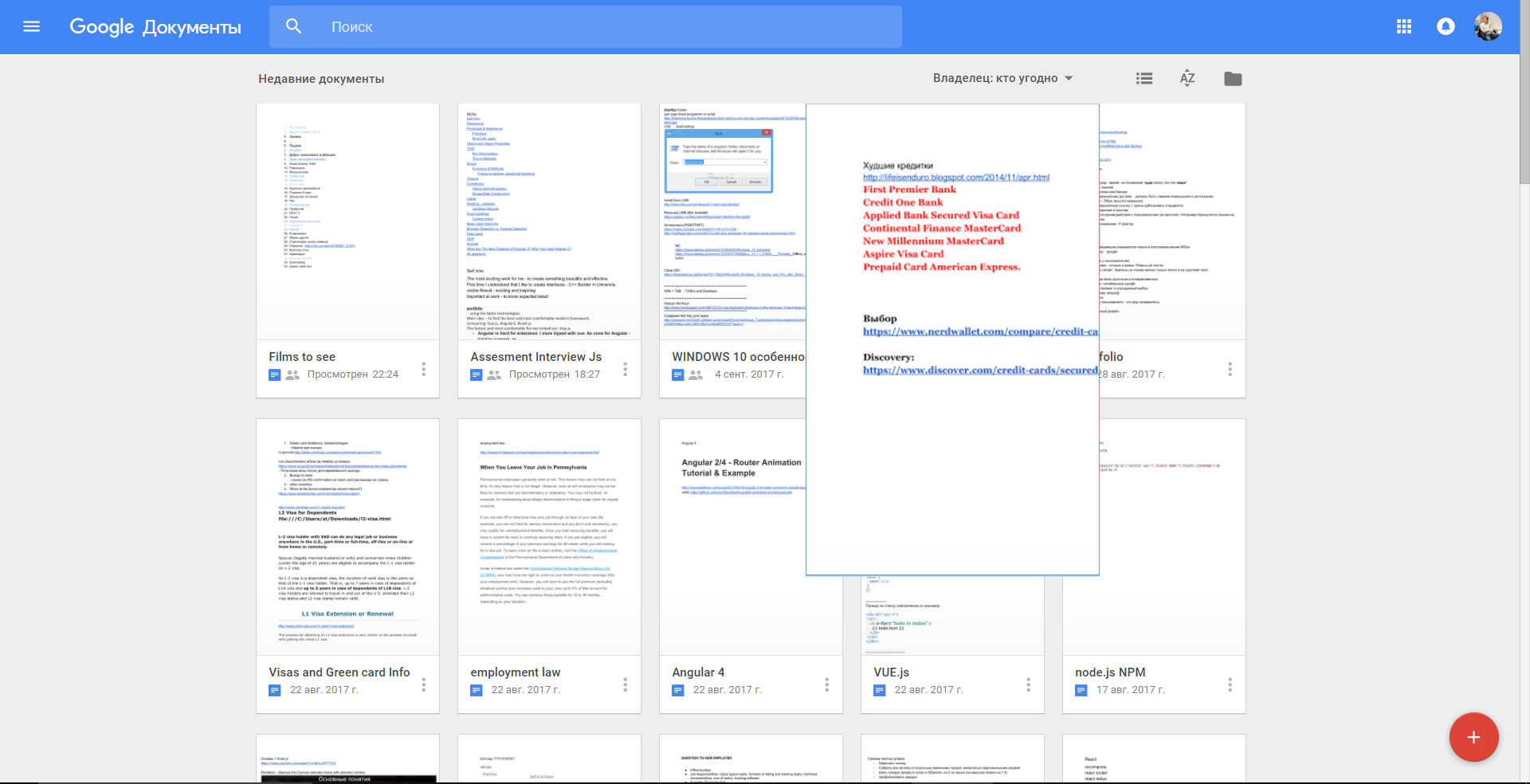This screenshot has height=784, width=1530.
Task: Click the doc icon for Assesment Interview Js
Action: 477,374
